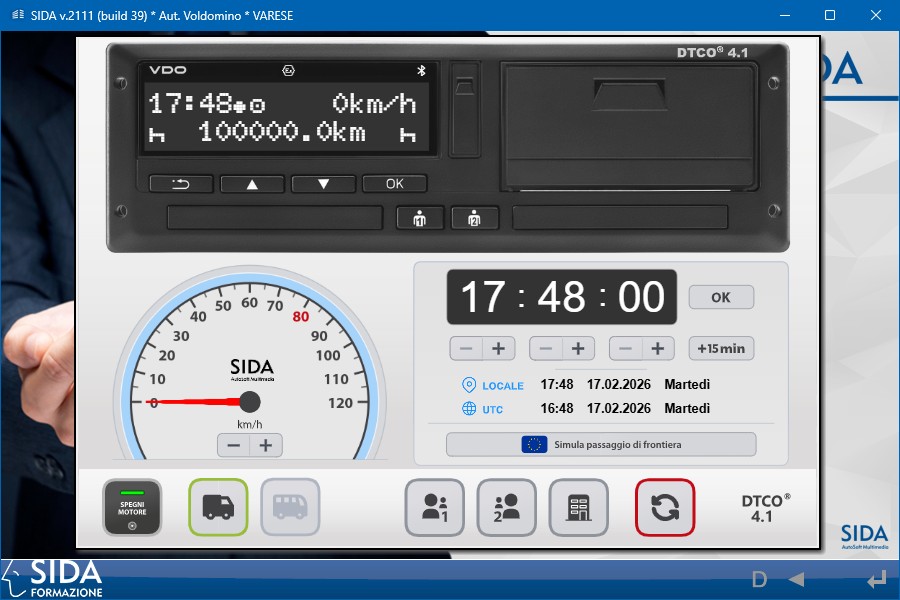
Task: Confirm time with OK next to clock
Action: click(x=721, y=297)
